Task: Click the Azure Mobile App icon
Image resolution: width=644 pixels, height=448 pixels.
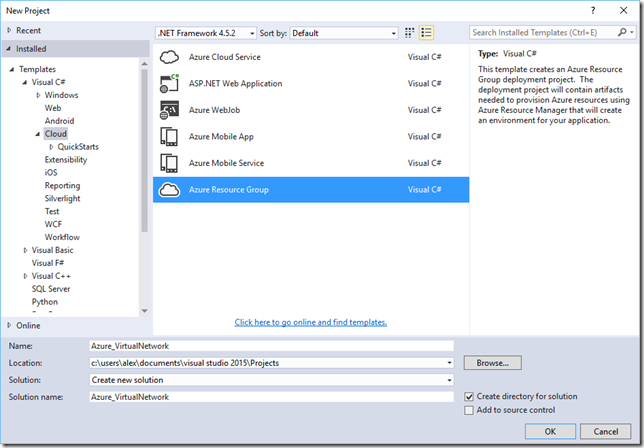Action: coord(169,136)
